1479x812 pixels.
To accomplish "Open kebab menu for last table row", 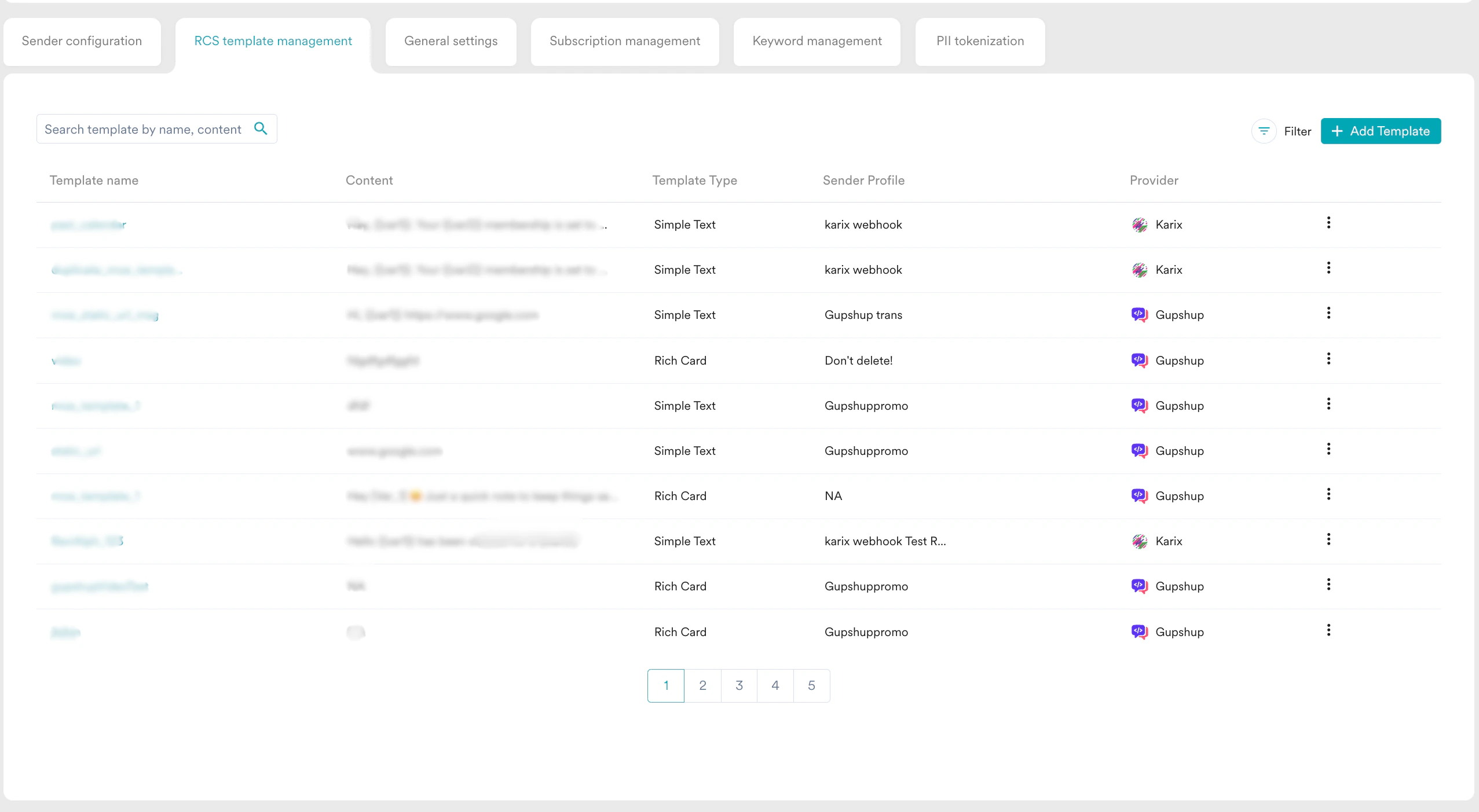I will pyautogui.click(x=1328, y=630).
